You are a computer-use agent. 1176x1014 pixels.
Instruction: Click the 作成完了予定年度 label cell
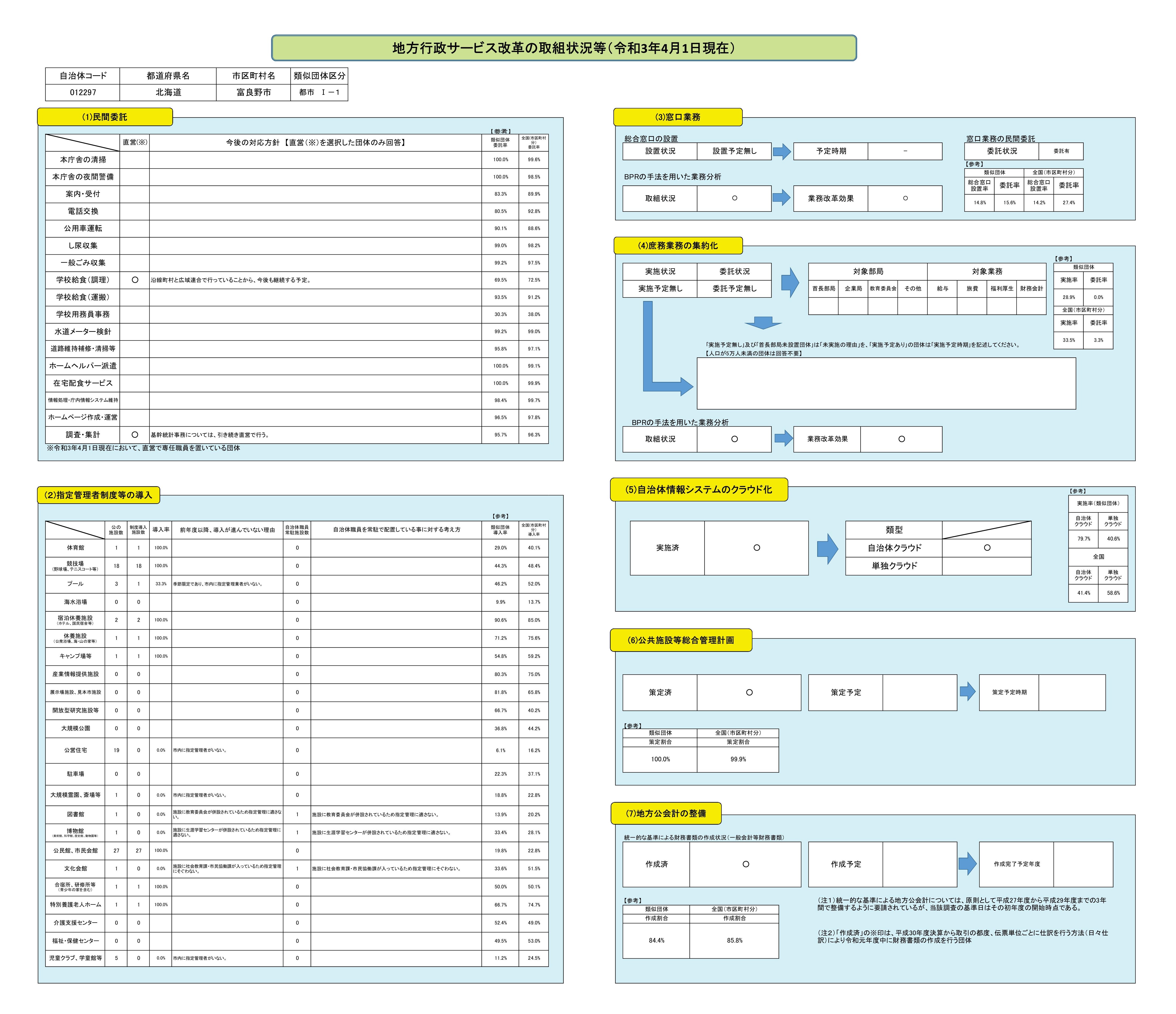point(1016,864)
